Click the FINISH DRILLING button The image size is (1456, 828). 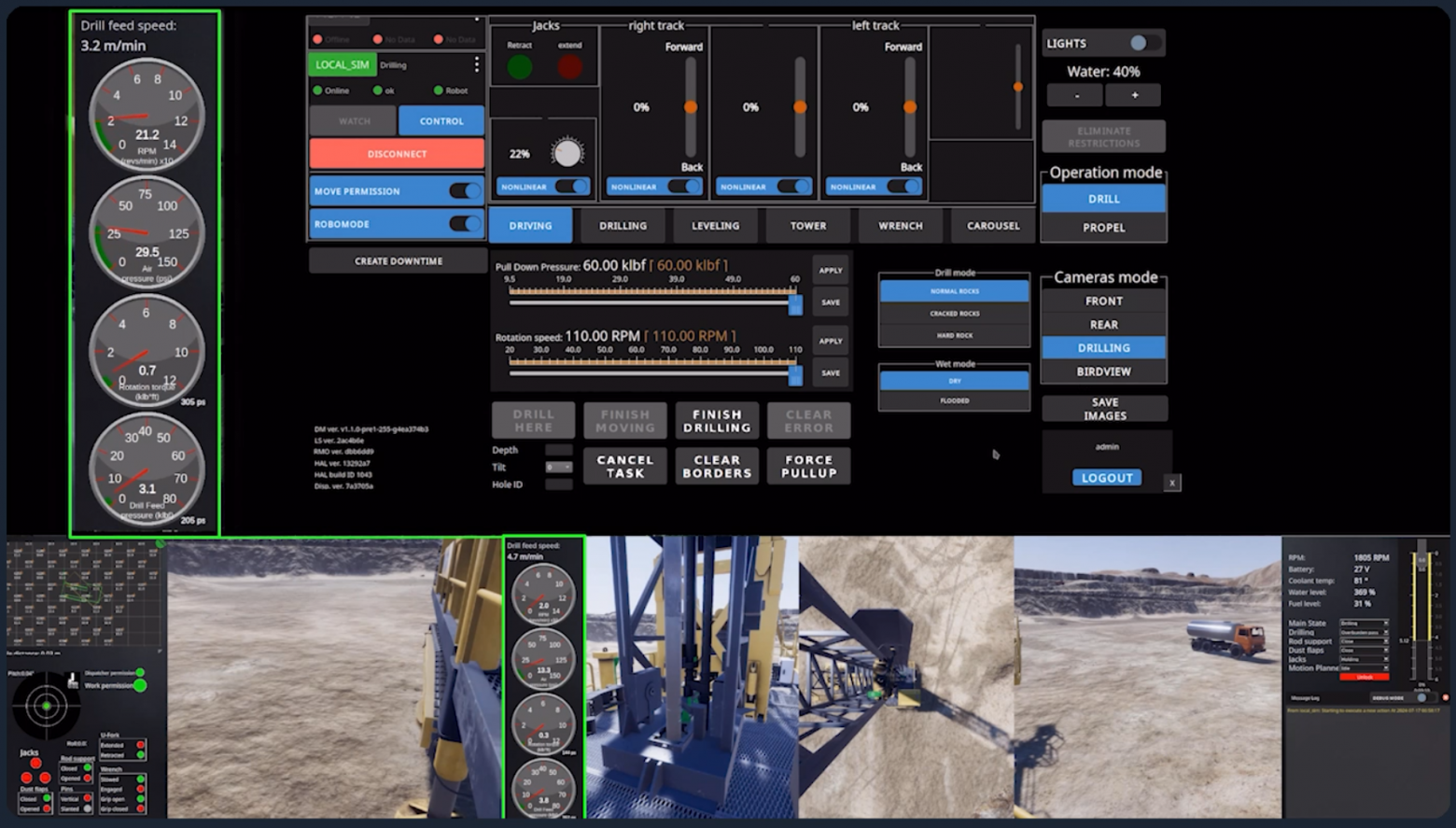[x=717, y=421]
